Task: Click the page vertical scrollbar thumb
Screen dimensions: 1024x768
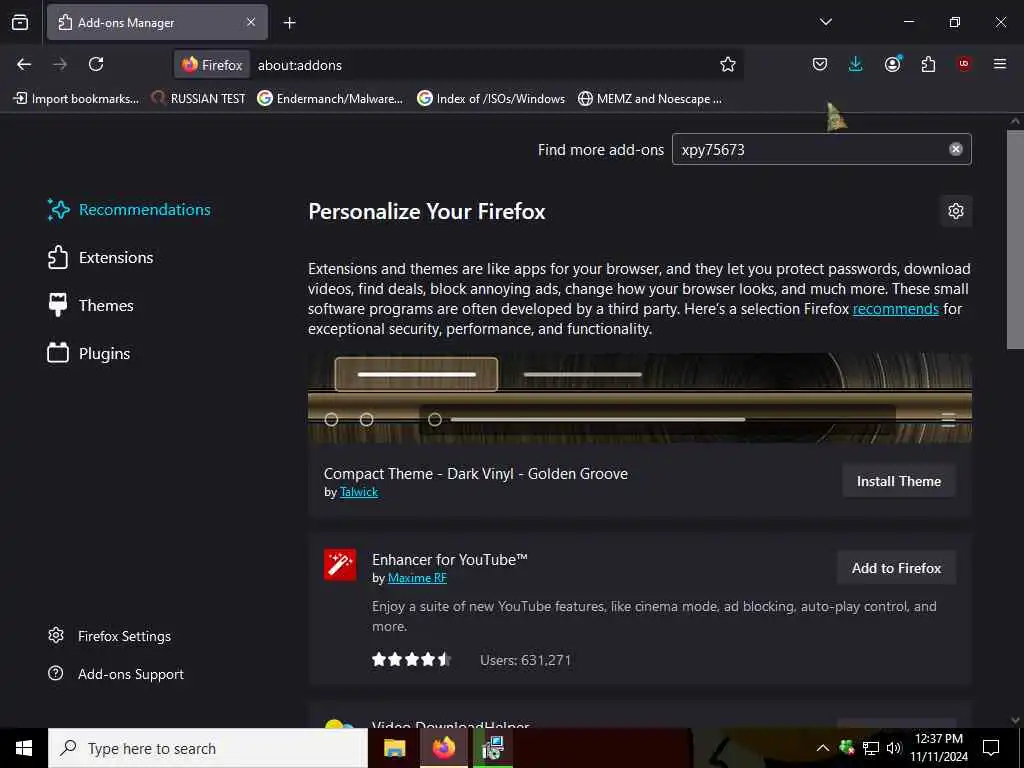Action: 1015,240
